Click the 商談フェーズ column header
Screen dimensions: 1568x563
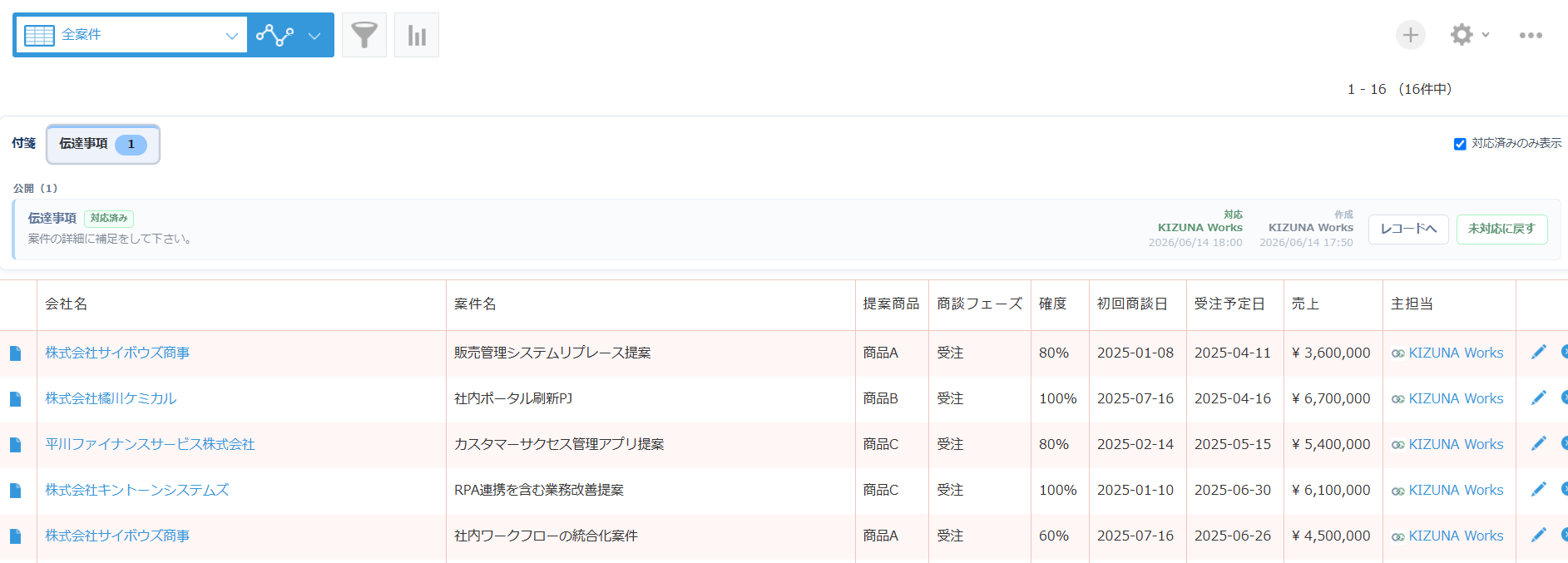coord(980,304)
